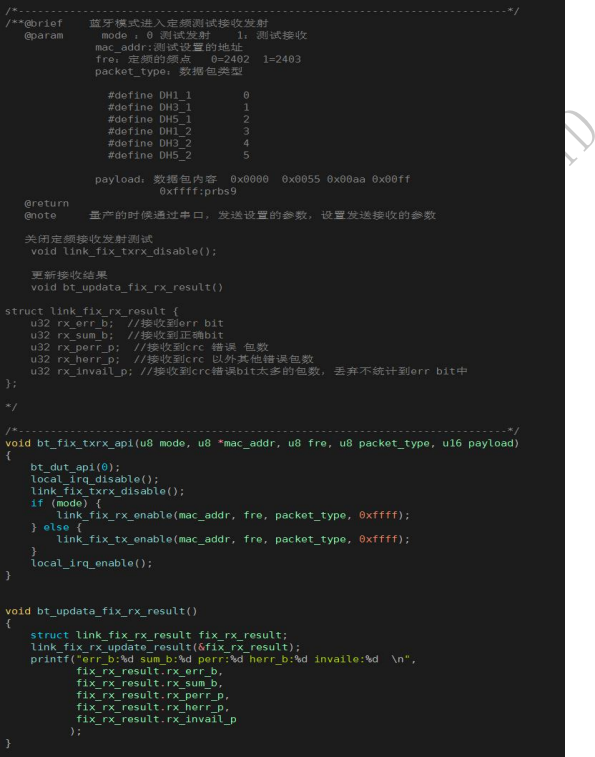This screenshot has width=595, height=757.
Task: Click 'fix_rx_result.rx_sum_b,' printf argument
Action: [150, 684]
